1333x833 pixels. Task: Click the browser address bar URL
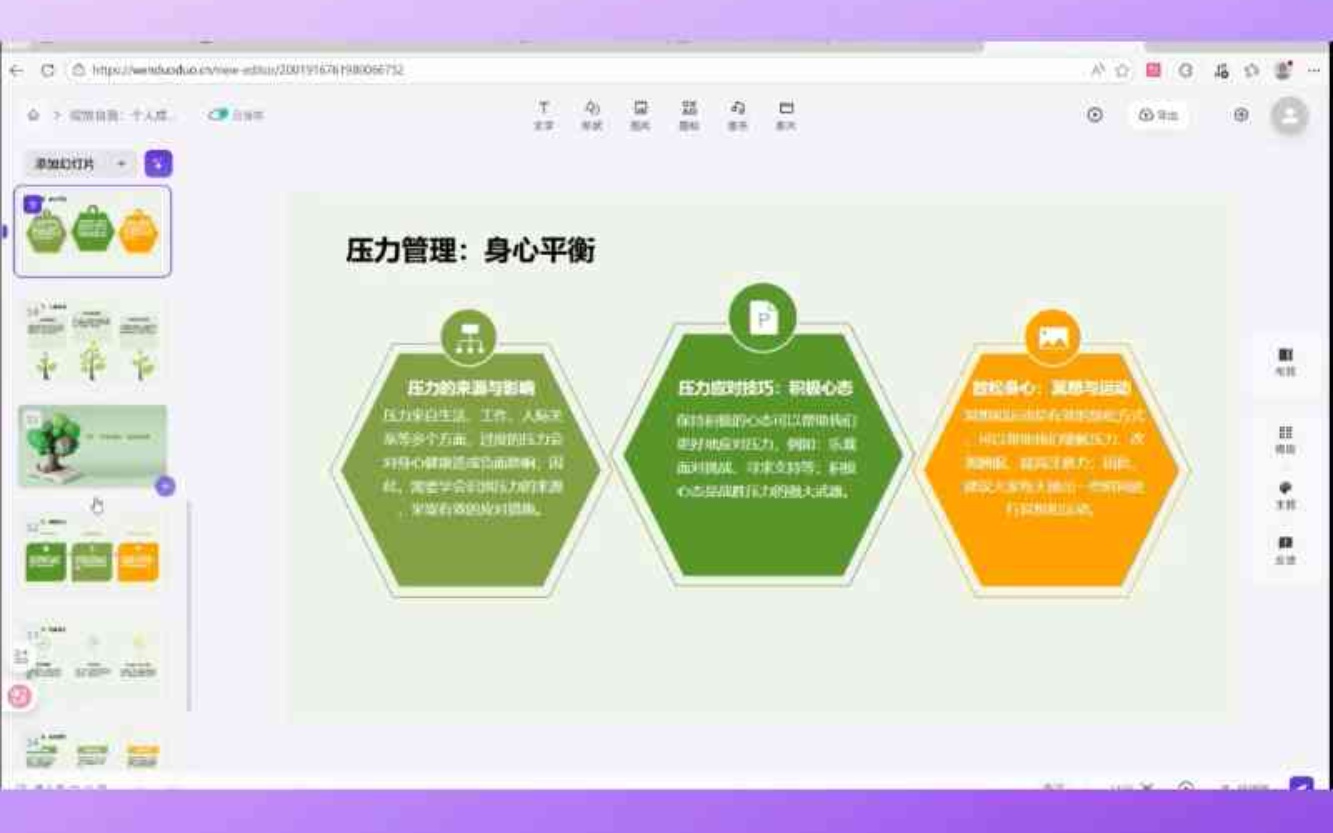[x=248, y=70]
